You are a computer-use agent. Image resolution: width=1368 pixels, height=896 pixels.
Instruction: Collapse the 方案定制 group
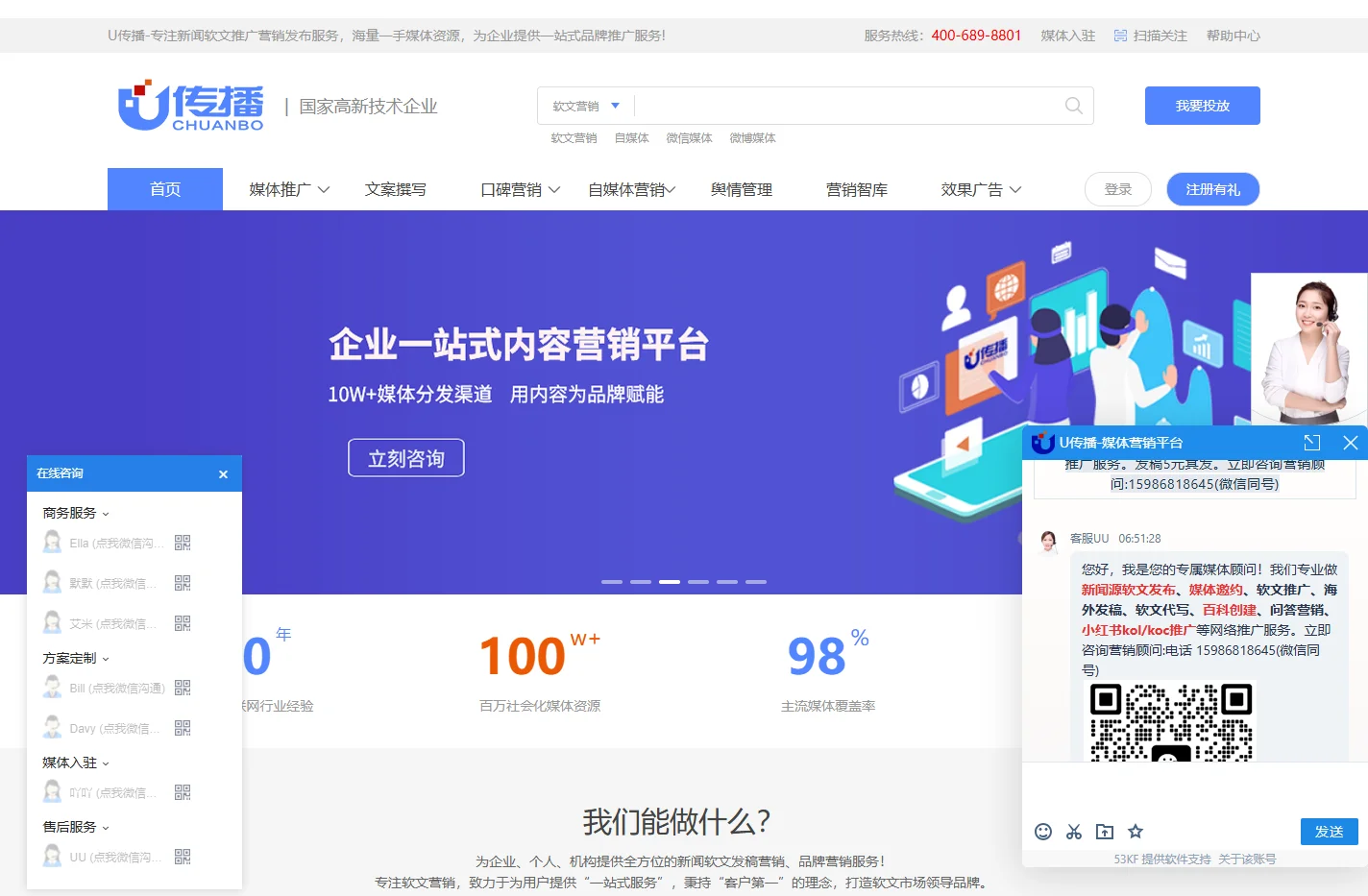pos(76,658)
